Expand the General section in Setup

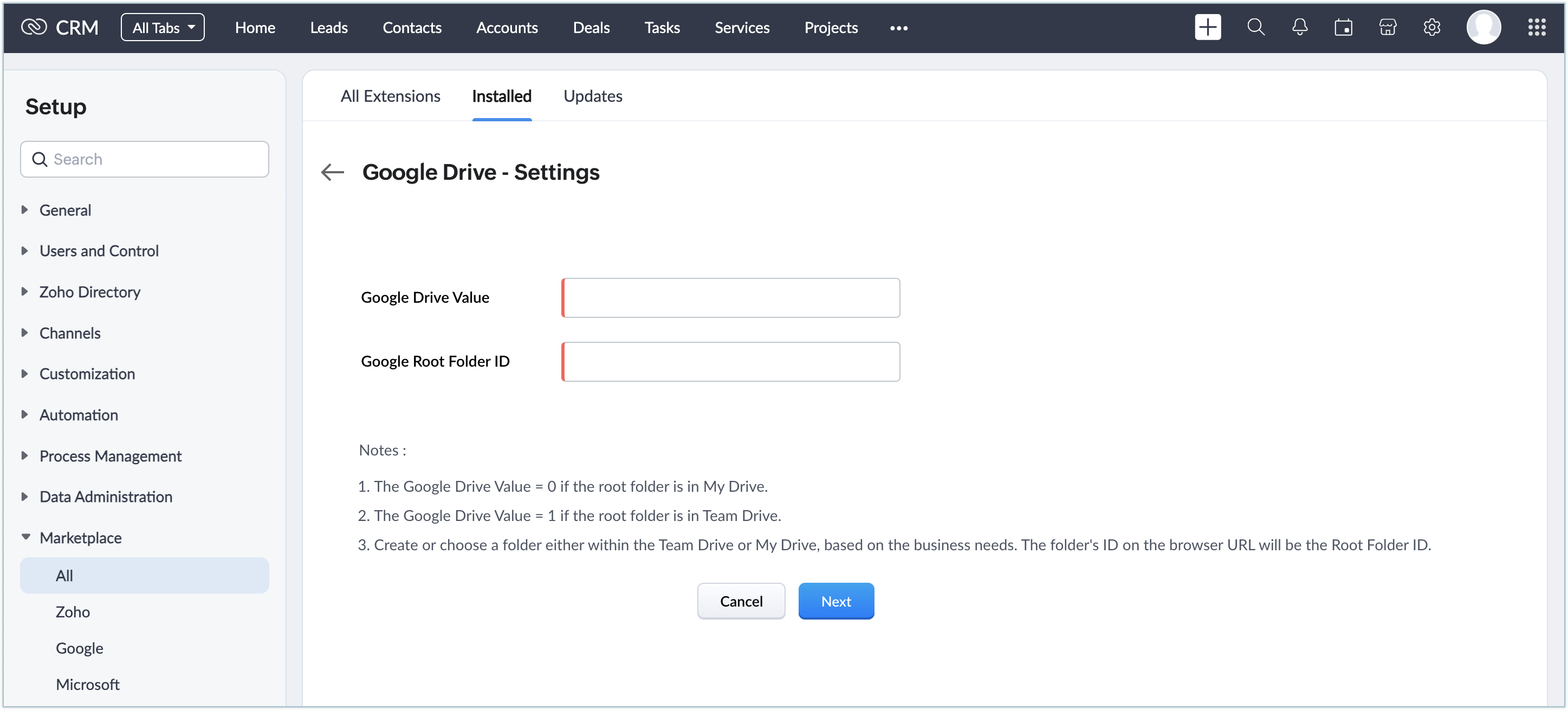(x=65, y=210)
